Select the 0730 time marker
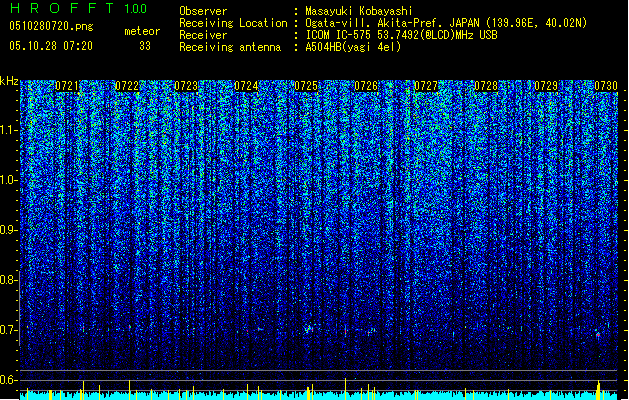The height and width of the screenshot is (400, 629). (x=606, y=86)
